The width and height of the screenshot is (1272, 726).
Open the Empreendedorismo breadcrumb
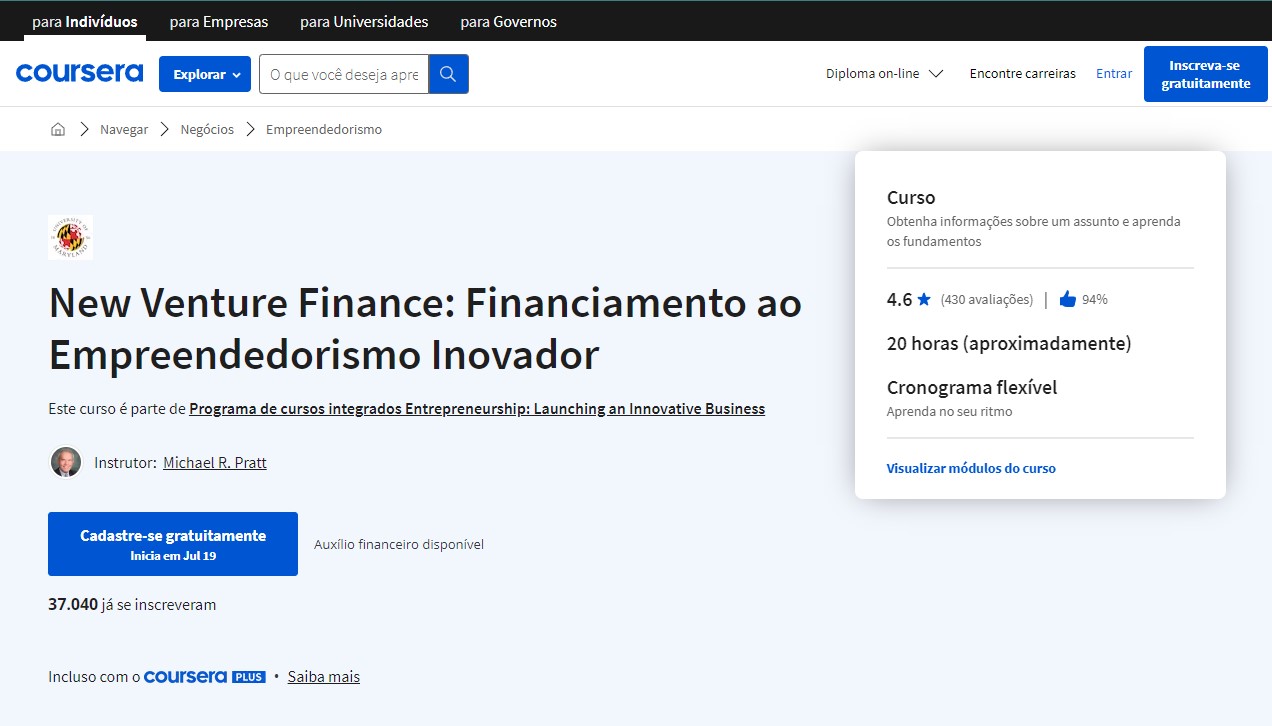324,129
